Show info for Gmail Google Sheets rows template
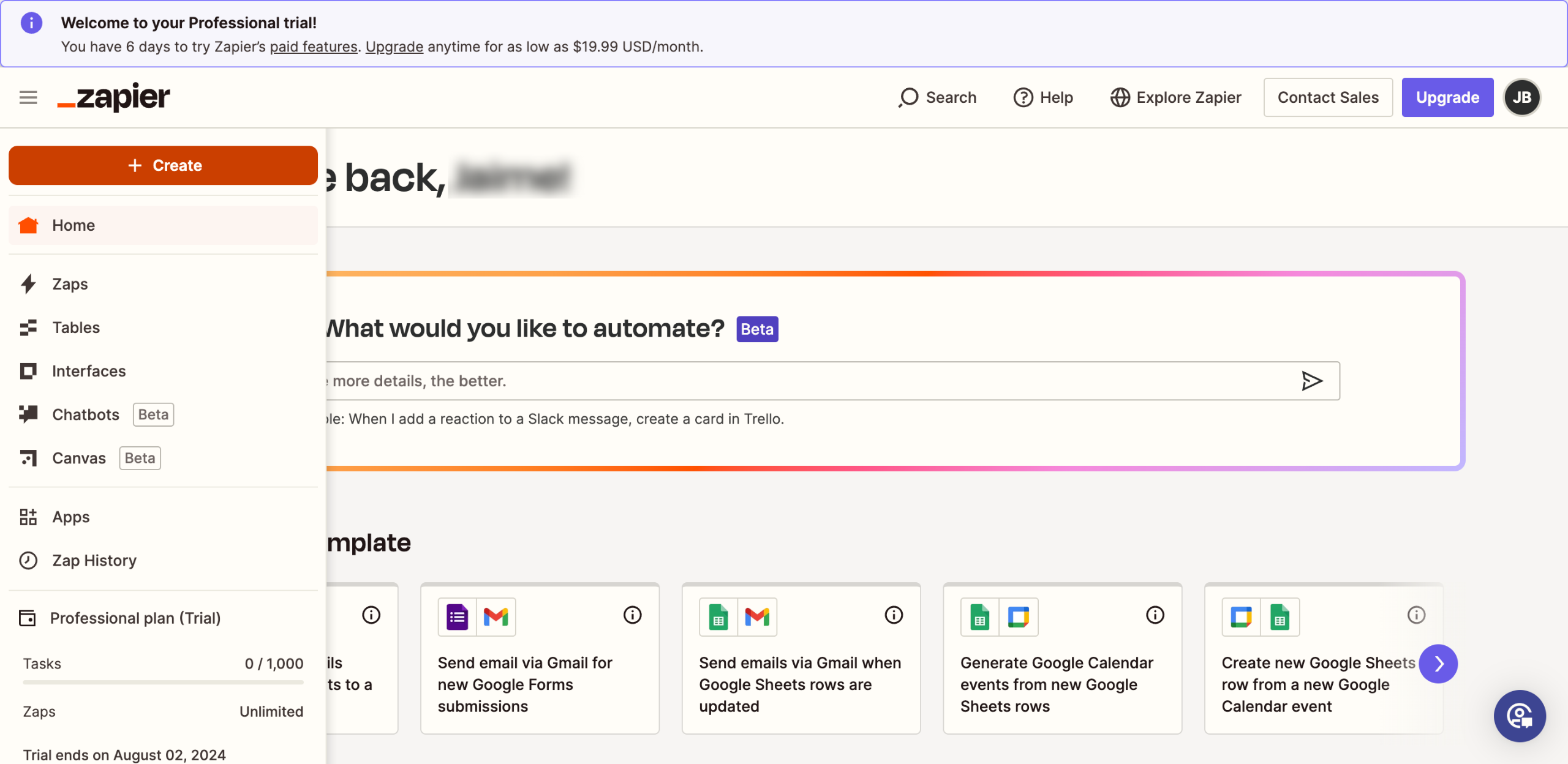This screenshot has width=1568, height=764. (x=894, y=615)
